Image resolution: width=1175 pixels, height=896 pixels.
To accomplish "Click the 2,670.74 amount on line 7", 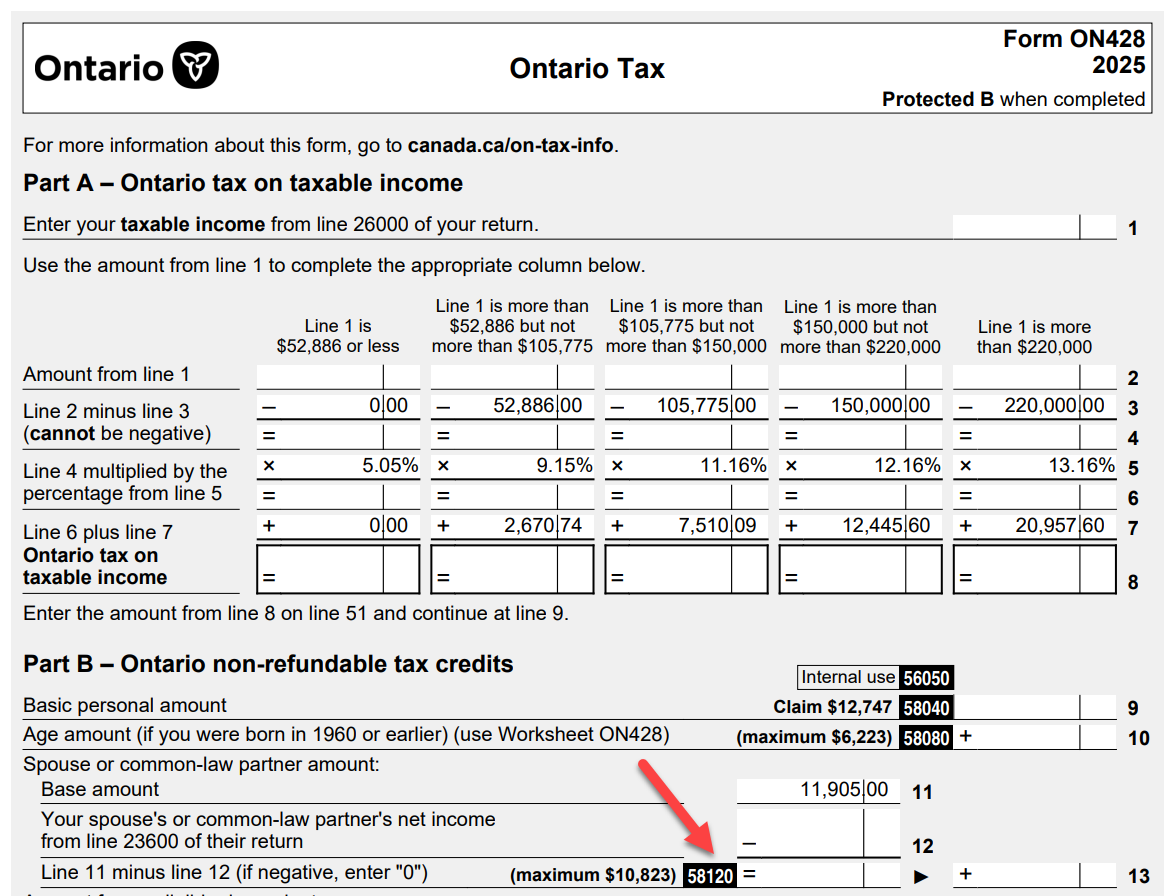I will pos(543,526).
